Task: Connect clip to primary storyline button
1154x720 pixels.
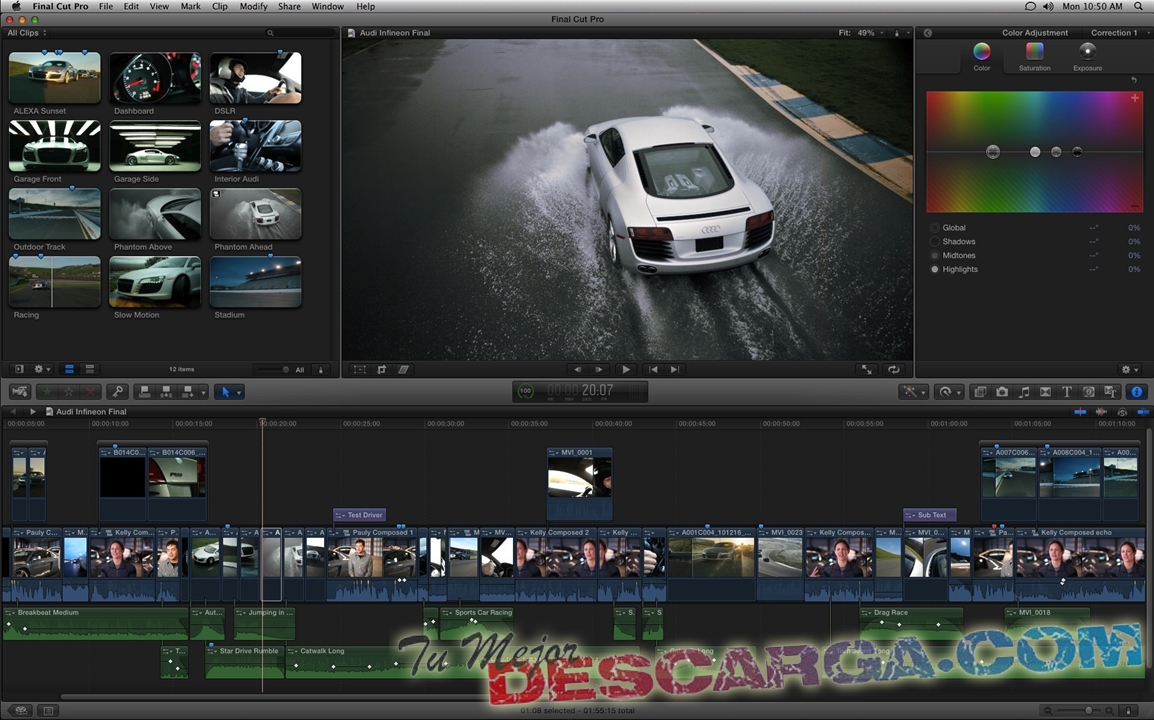Action: pos(145,392)
